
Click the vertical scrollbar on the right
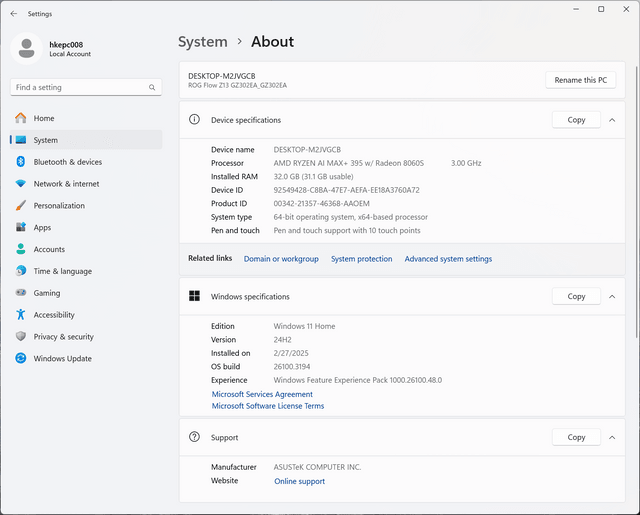pos(636,202)
